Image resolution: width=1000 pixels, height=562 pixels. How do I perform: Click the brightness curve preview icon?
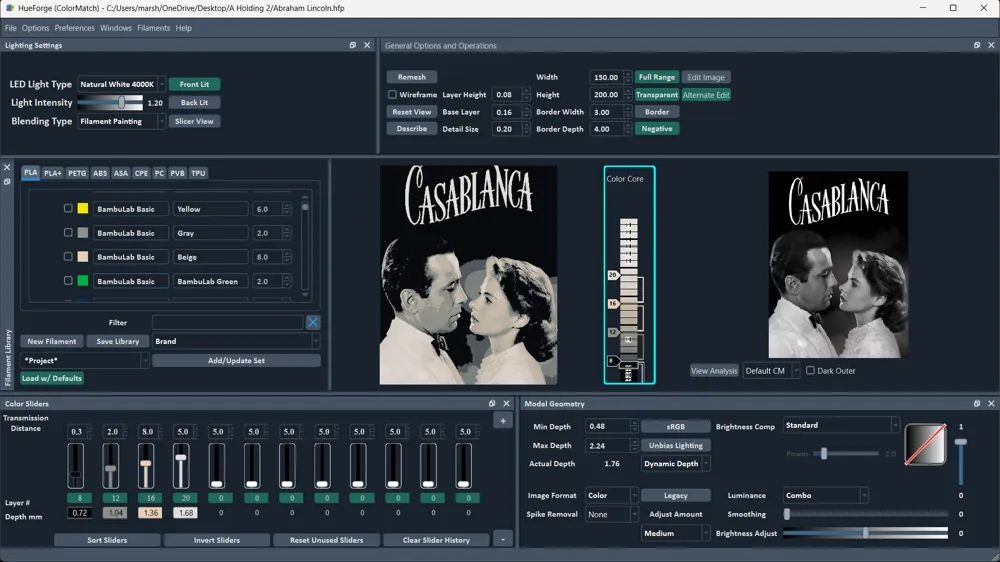(x=925, y=444)
